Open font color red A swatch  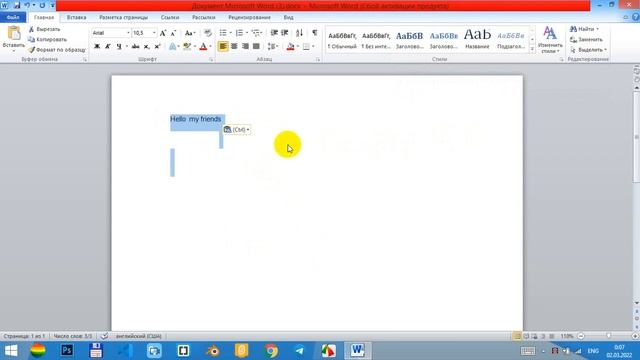click(x=203, y=47)
